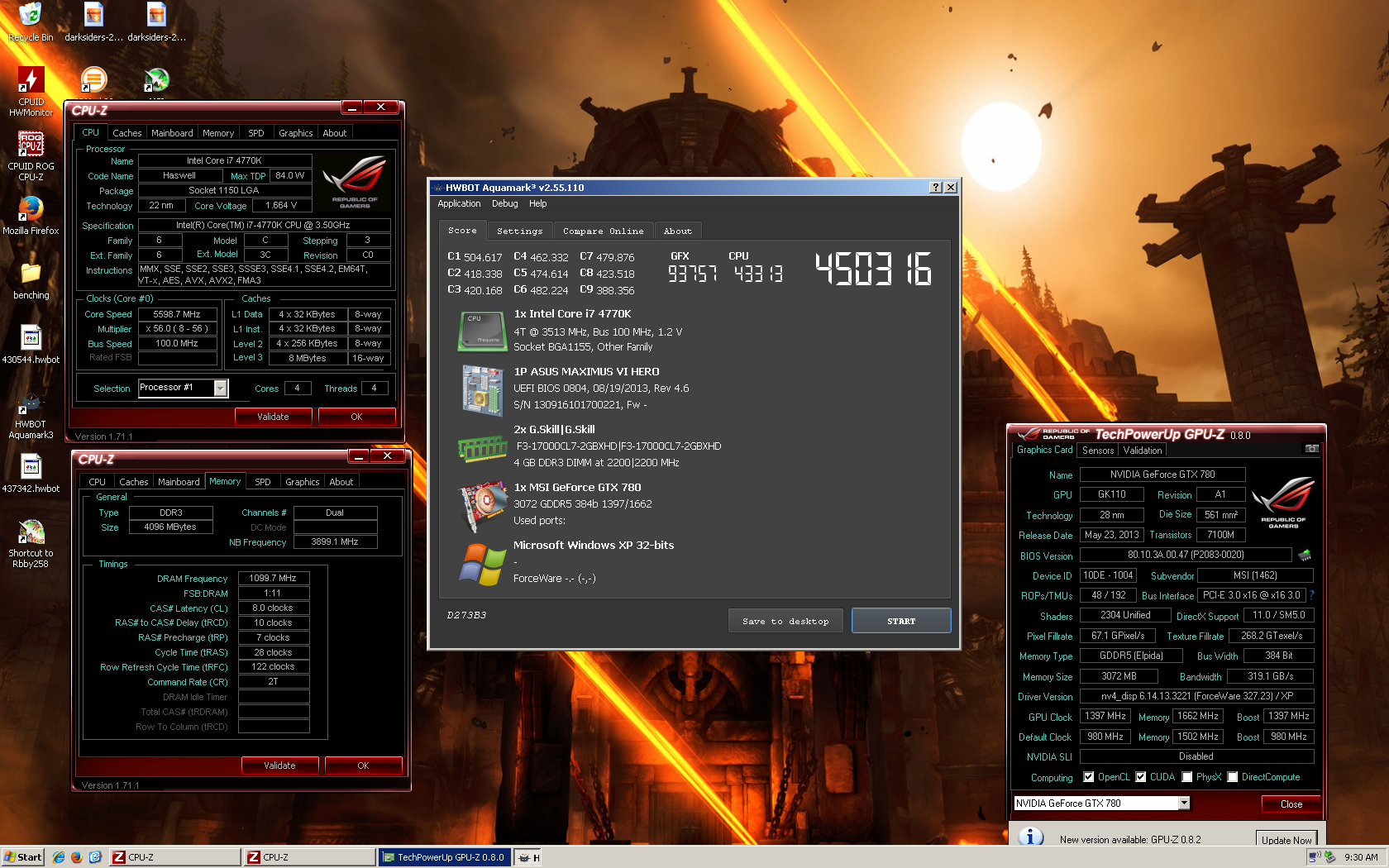Open NVIDIA GeForce GTX 780 GPU dropdown

click(x=1184, y=804)
